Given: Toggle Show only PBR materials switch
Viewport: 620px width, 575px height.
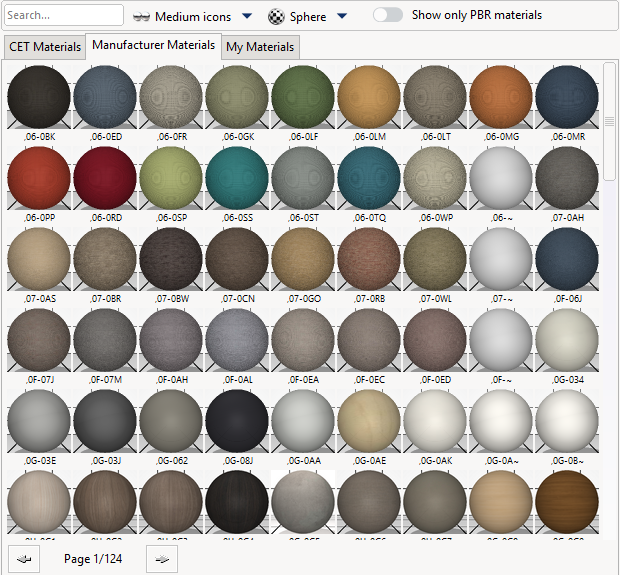Looking at the screenshot, I should coord(388,15).
